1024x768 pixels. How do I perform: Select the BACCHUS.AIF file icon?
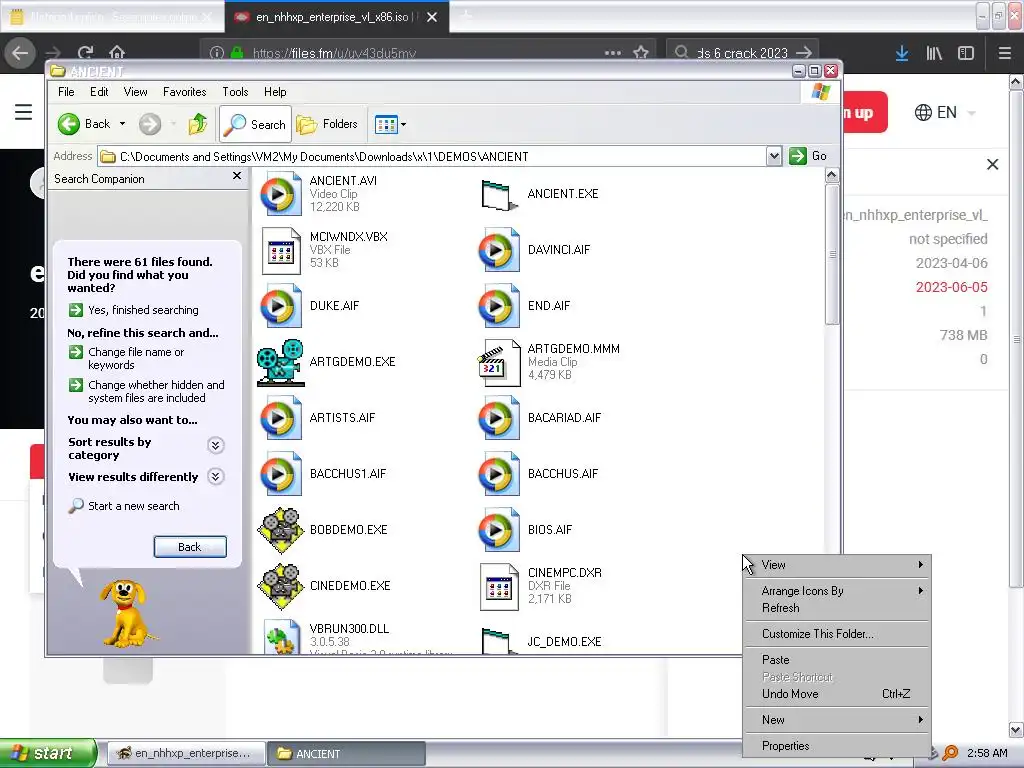[x=499, y=475]
